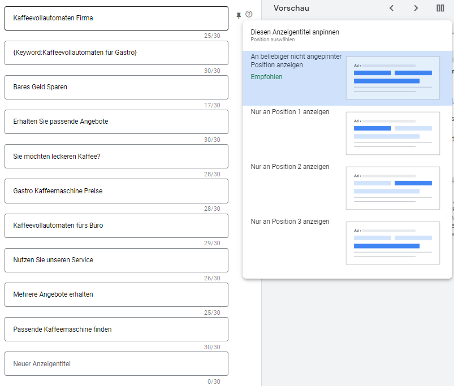This screenshot has width=454, height=386.
Task: Choose 'Nur an Position 3 anzeigen'
Action: tap(347, 243)
